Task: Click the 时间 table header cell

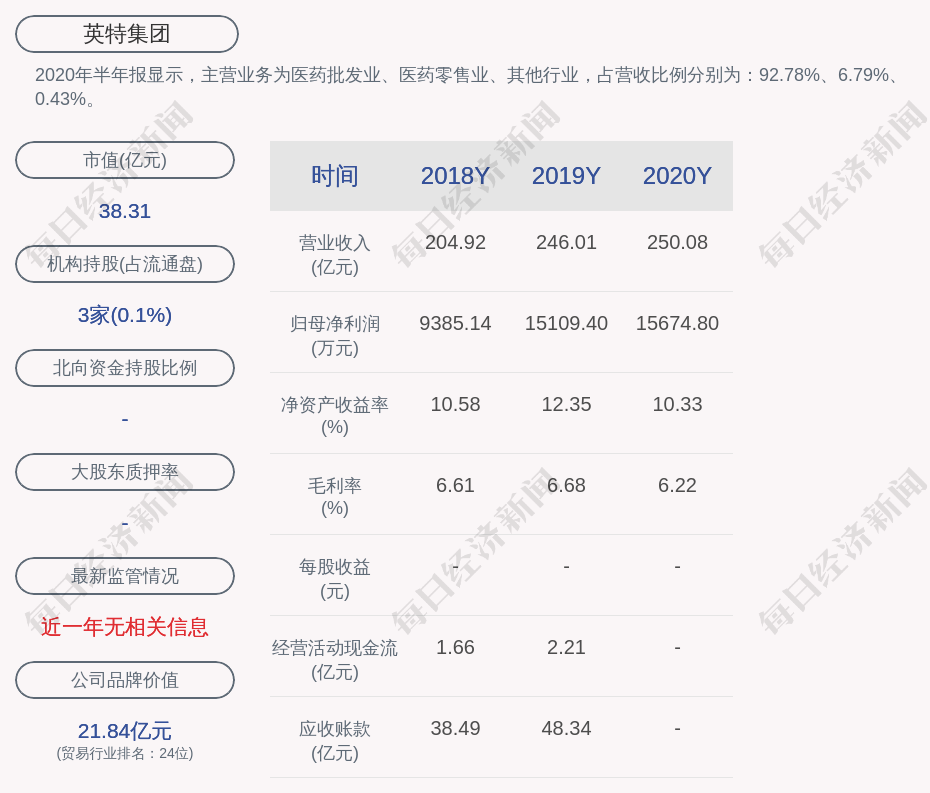Action: pos(334,176)
